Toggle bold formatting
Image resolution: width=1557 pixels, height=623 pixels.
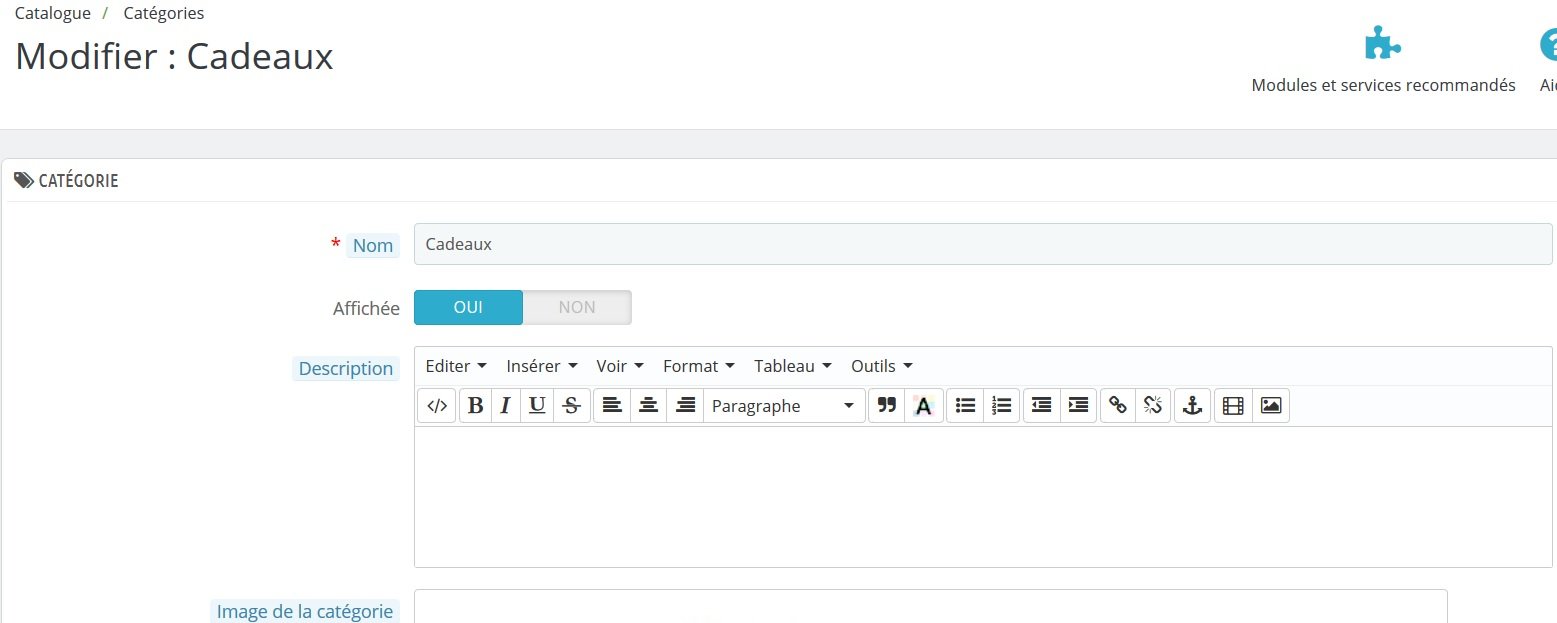(x=476, y=405)
